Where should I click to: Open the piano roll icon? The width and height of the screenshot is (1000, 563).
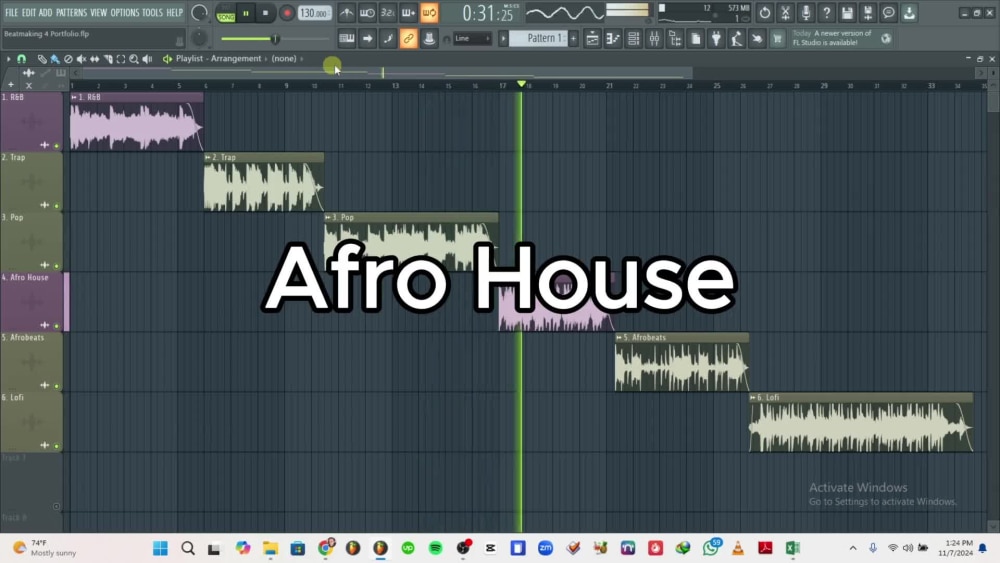pos(613,39)
